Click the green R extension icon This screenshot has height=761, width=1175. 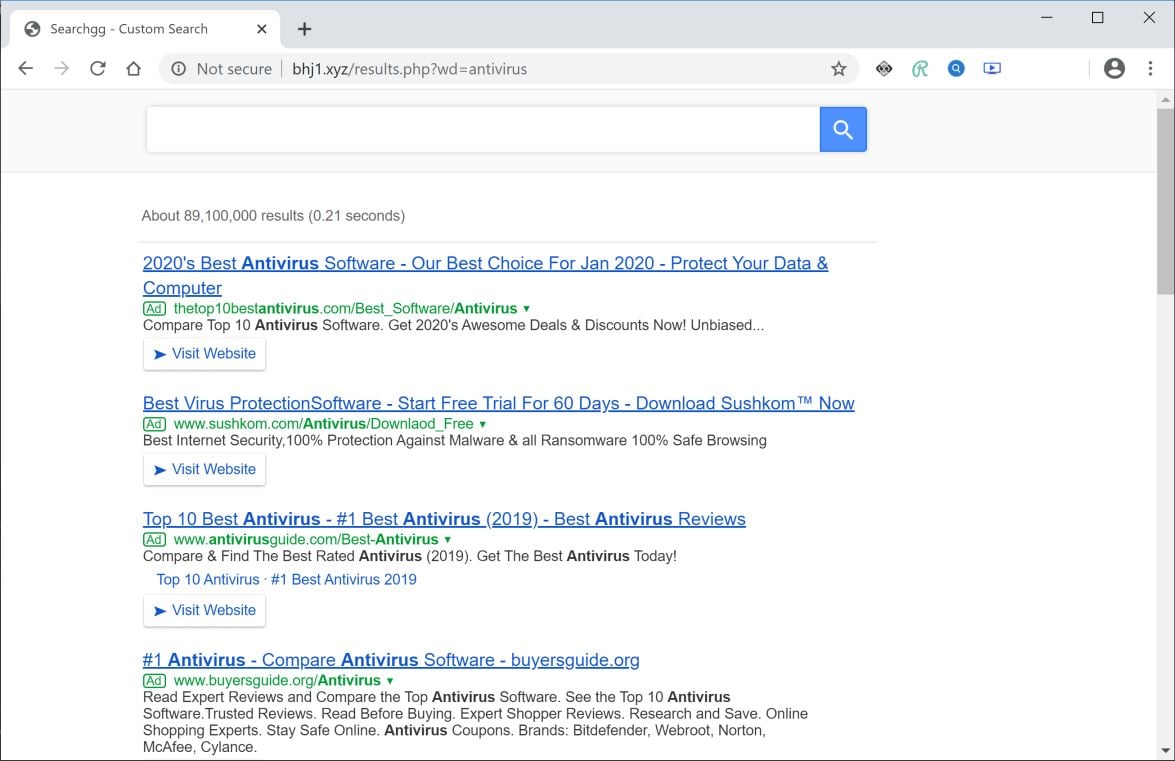click(920, 69)
